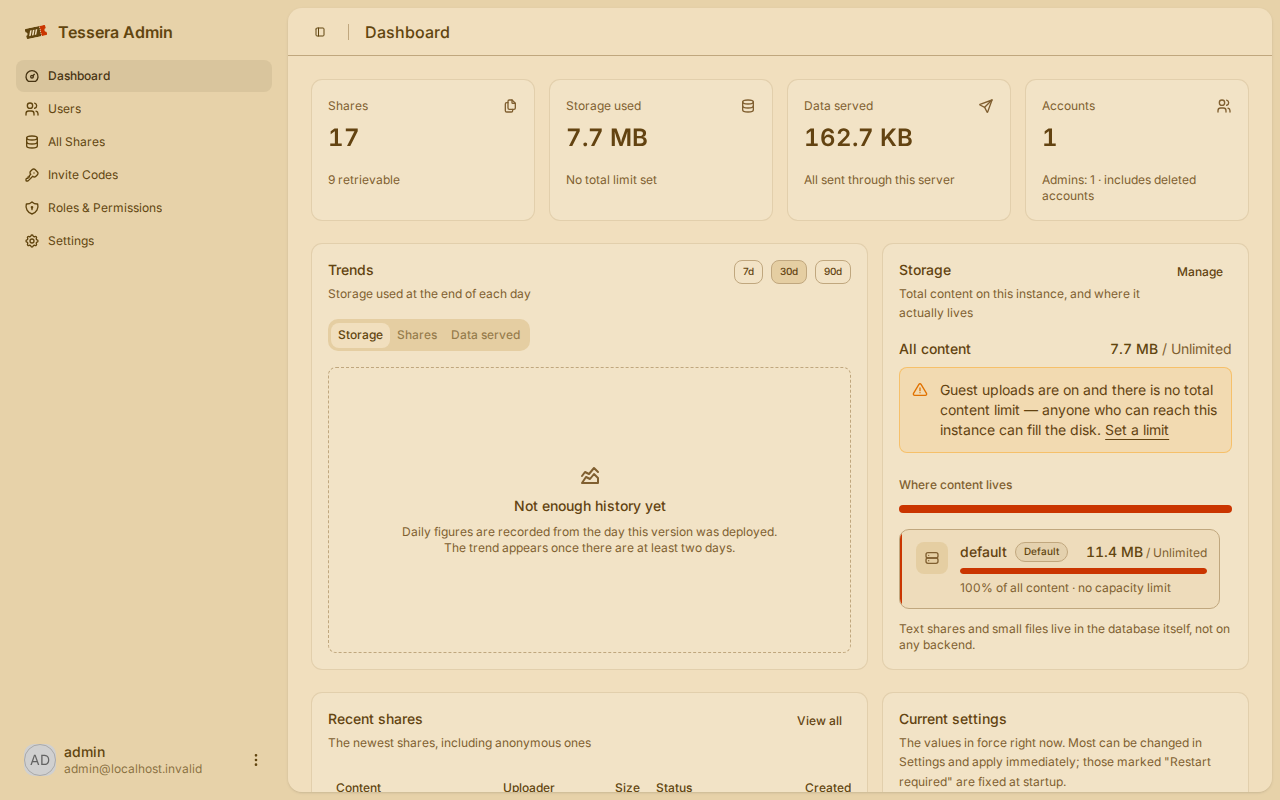This screenshot has height=800, width=1280.
Task: Click the "11.4 MB" backend size value
Action: click(x=1114, y=552)
